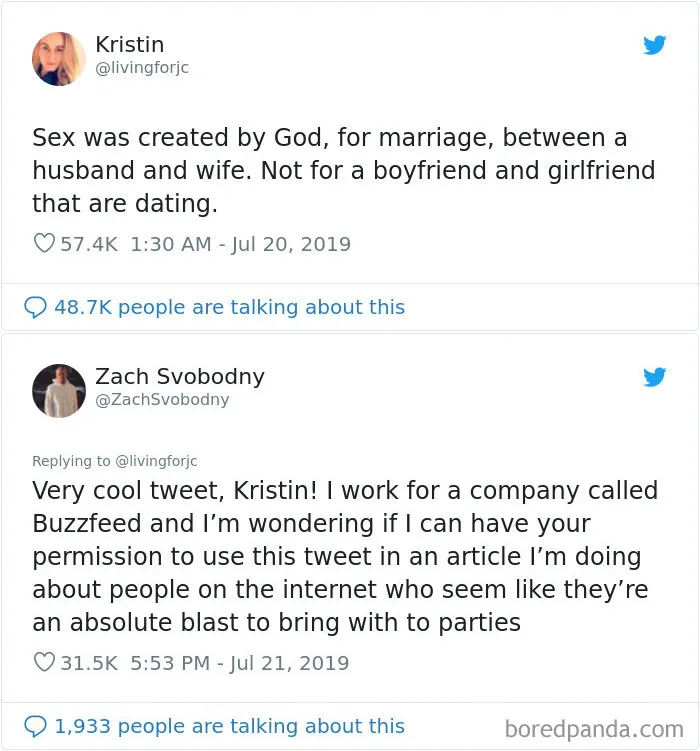700x751 pixels.
Task: Click the 1:30 AM - Jul 20, 2019 timestamp
Action: click(240, 244)
